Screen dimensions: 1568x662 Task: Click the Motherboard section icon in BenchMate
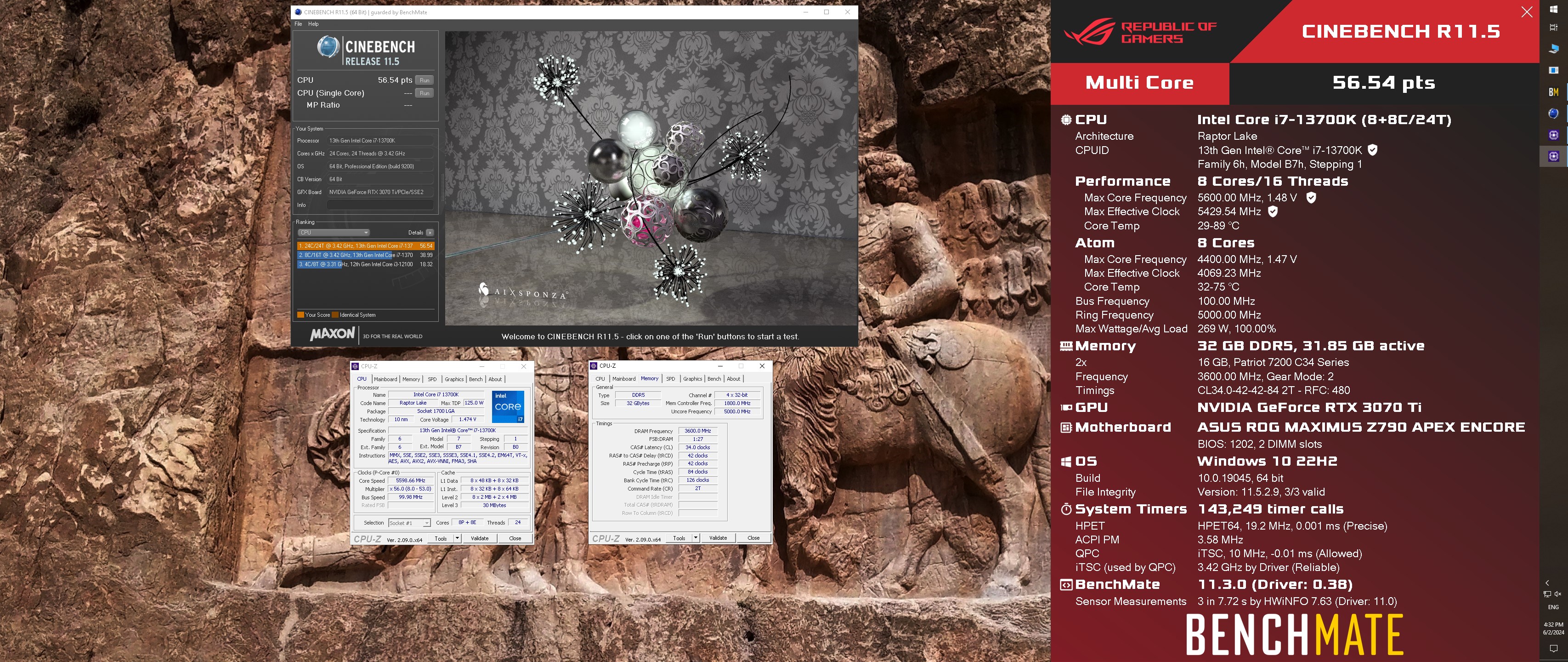click(x=1066, y=428)
